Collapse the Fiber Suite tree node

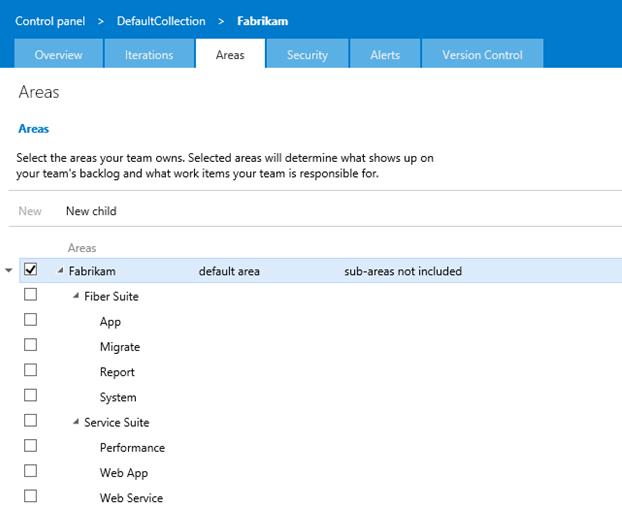(76, 295)
